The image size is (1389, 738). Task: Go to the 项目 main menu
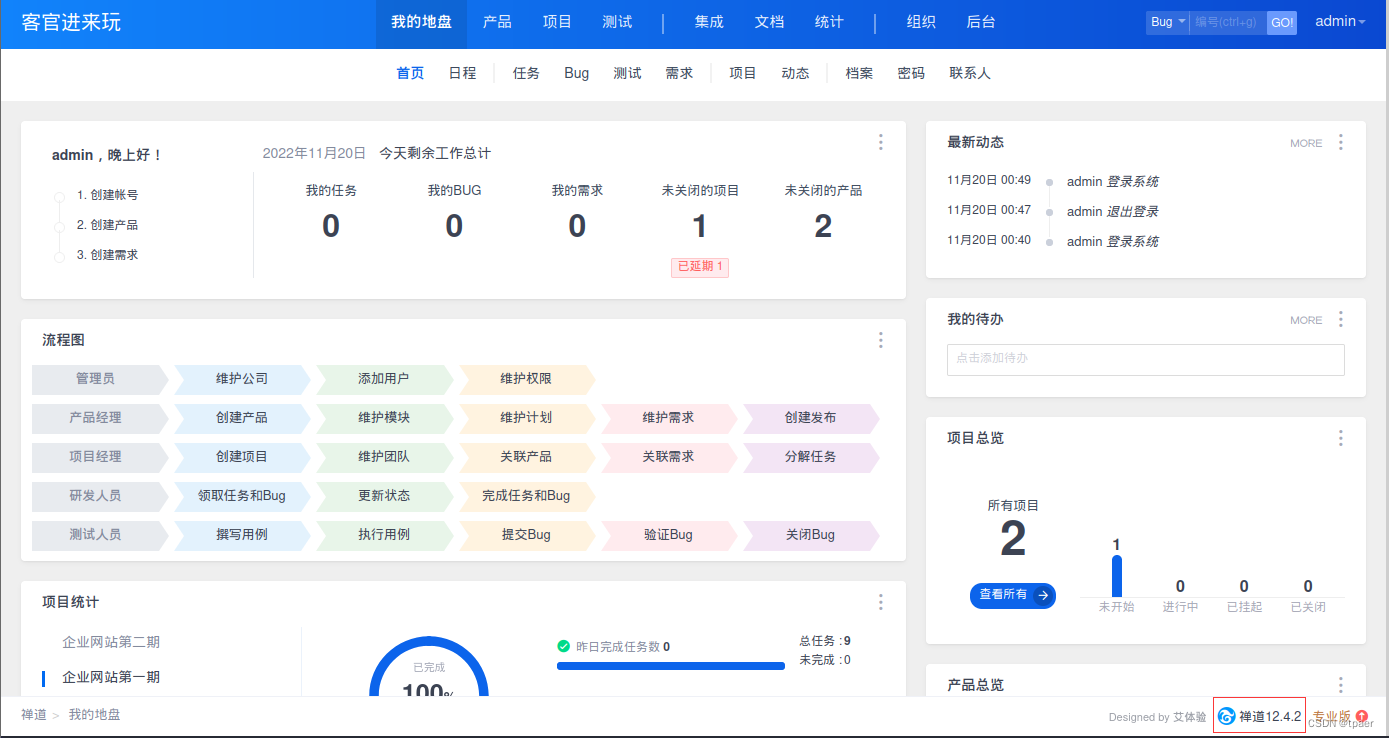click(x=557, y=22)
